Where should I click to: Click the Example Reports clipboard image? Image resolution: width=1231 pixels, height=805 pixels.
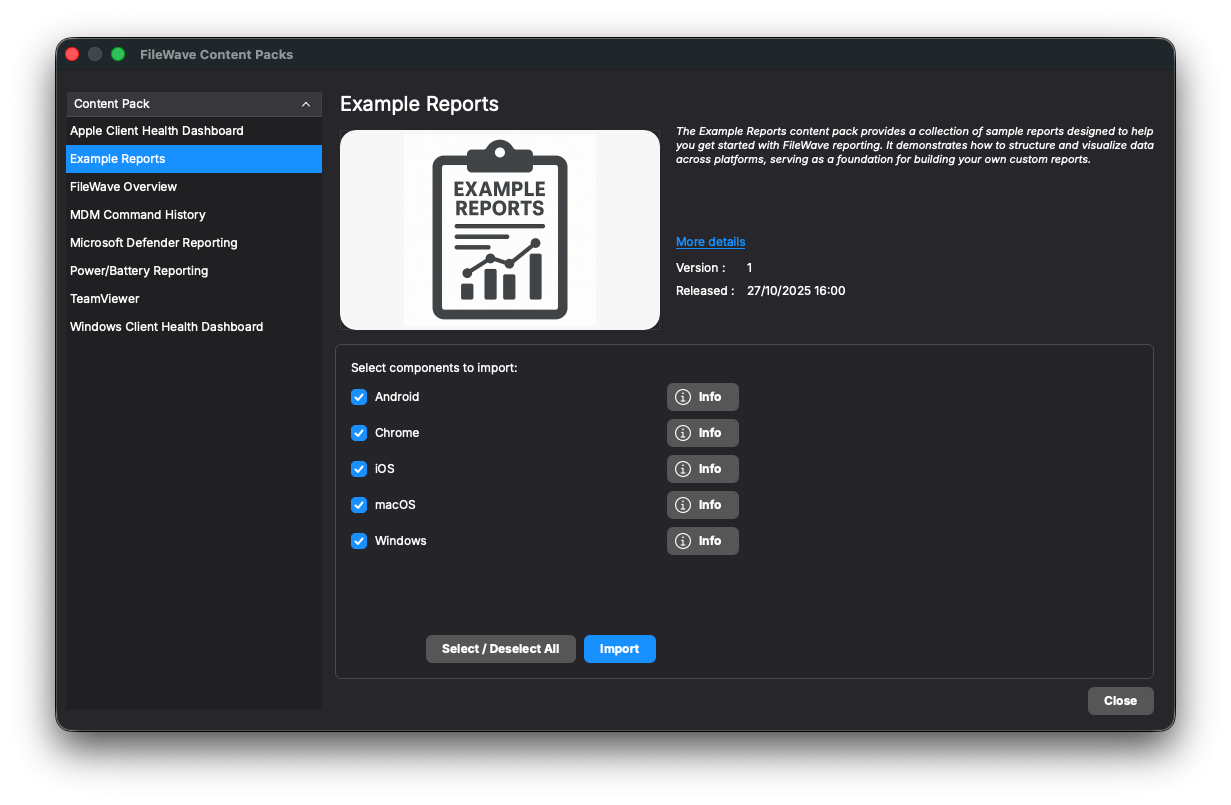pyautogui.click(x=500, y=230)
